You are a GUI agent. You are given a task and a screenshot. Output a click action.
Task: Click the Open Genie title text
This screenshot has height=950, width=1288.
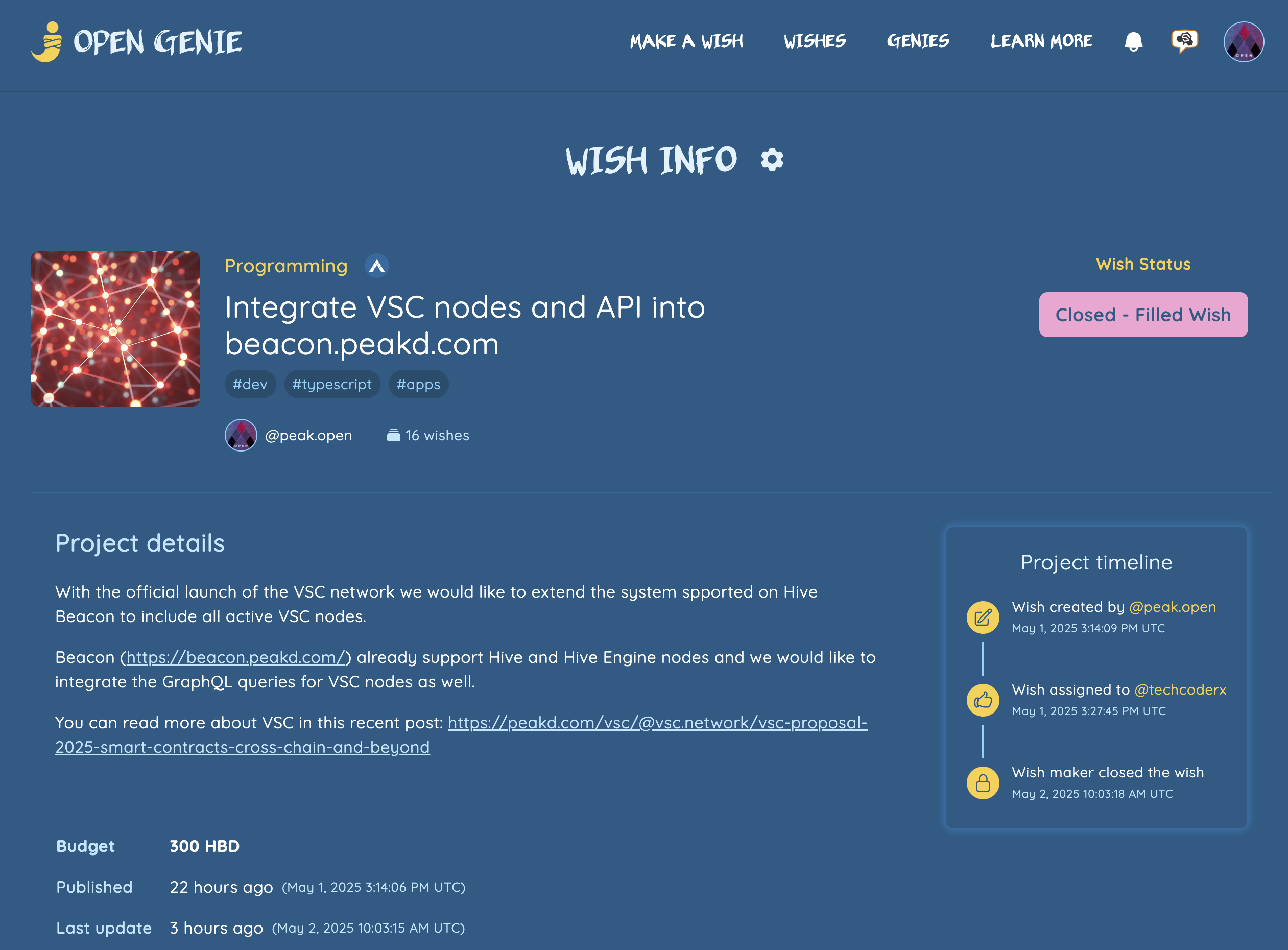coord(158,42)
